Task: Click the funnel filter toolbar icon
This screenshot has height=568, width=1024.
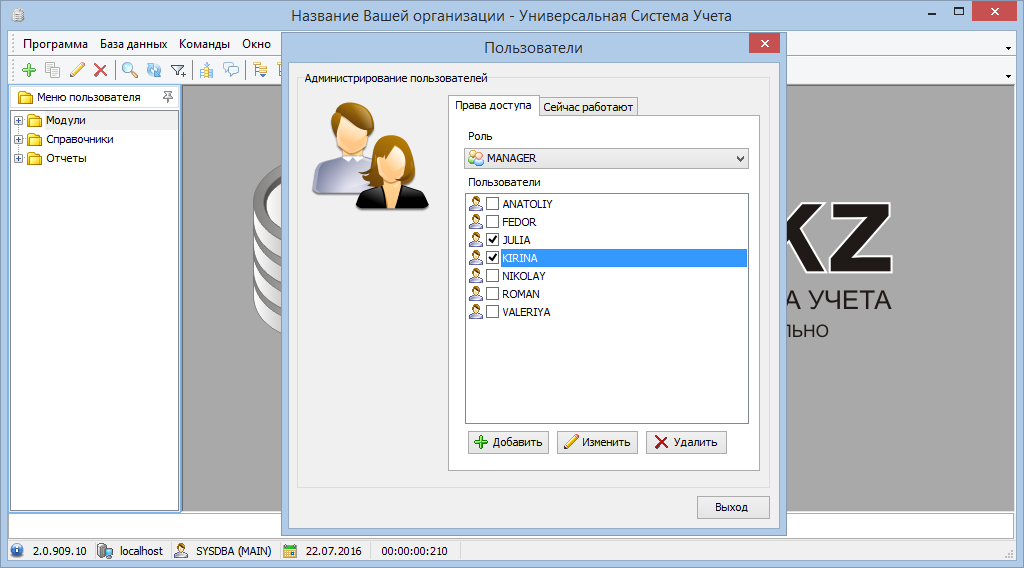Action: [178, 70]
